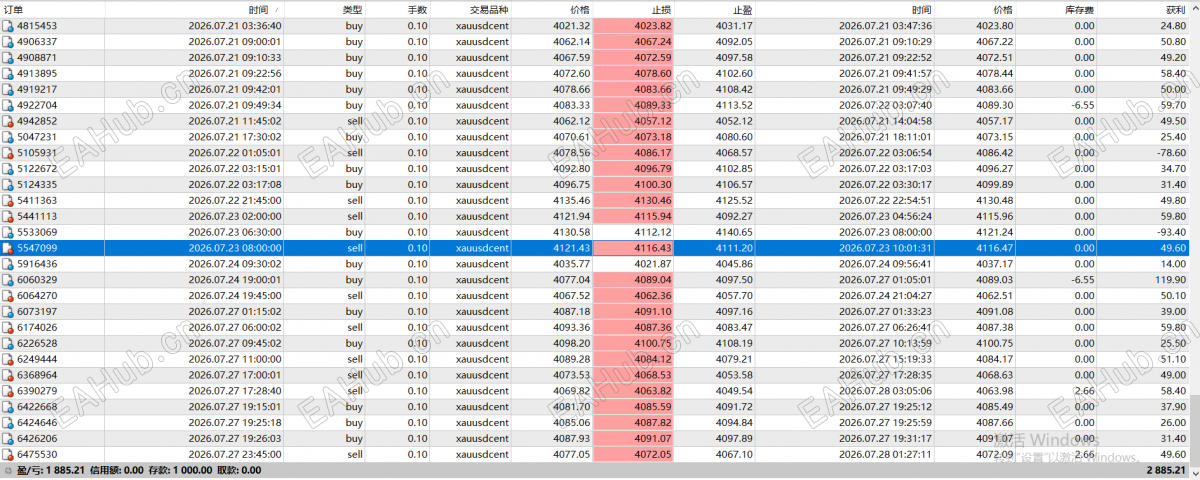This screenshot has height=480, width=1200.
Task: Select the open price 4098.20
Action: pos(570,343)
